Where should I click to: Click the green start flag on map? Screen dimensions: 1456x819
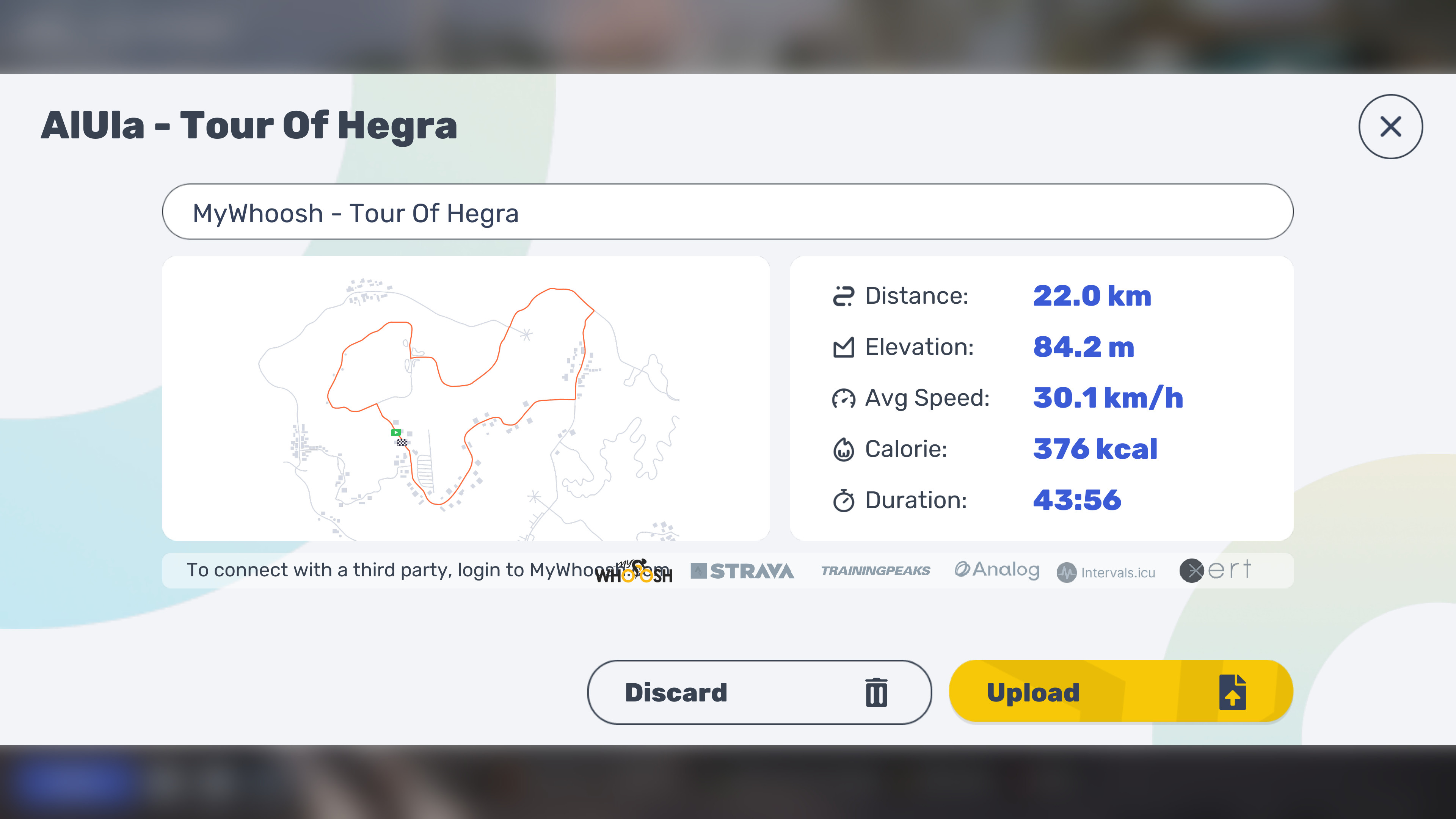[x=395, y=432]
